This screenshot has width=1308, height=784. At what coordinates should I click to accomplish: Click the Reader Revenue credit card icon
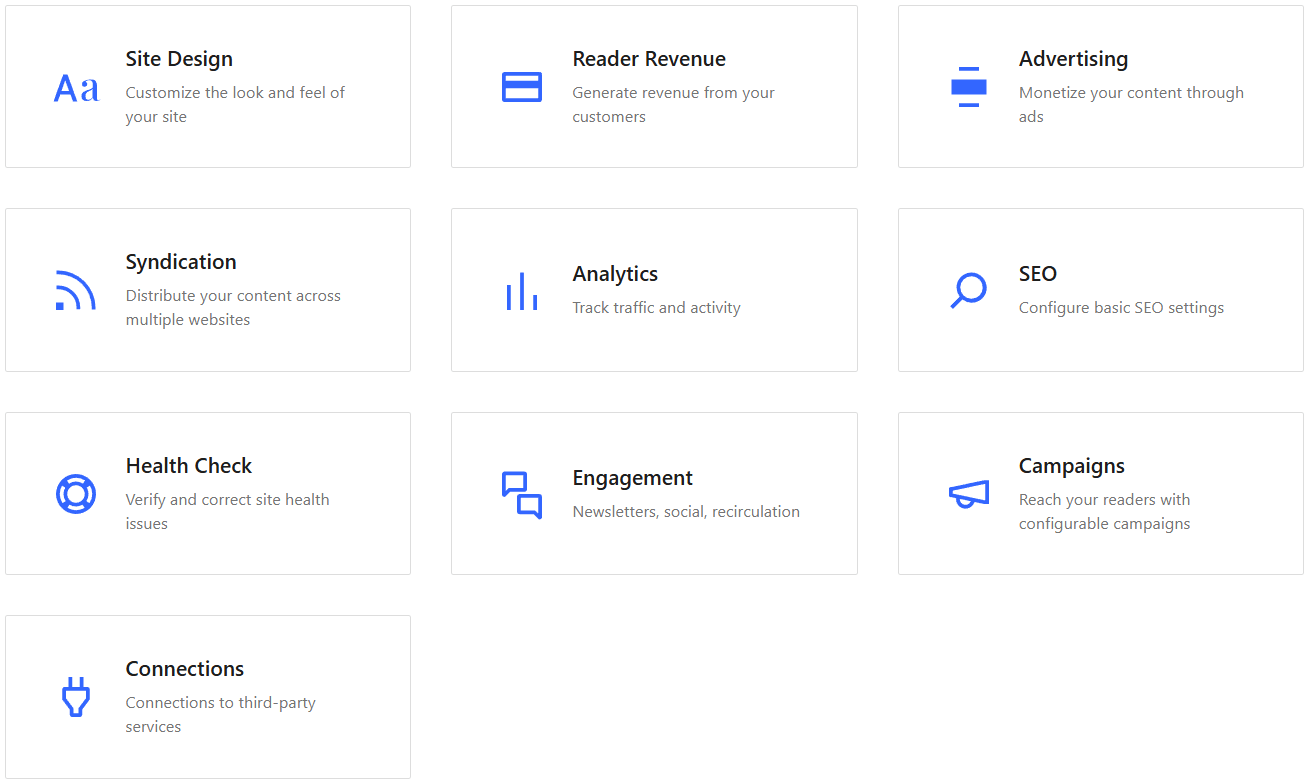click(522, 87)
